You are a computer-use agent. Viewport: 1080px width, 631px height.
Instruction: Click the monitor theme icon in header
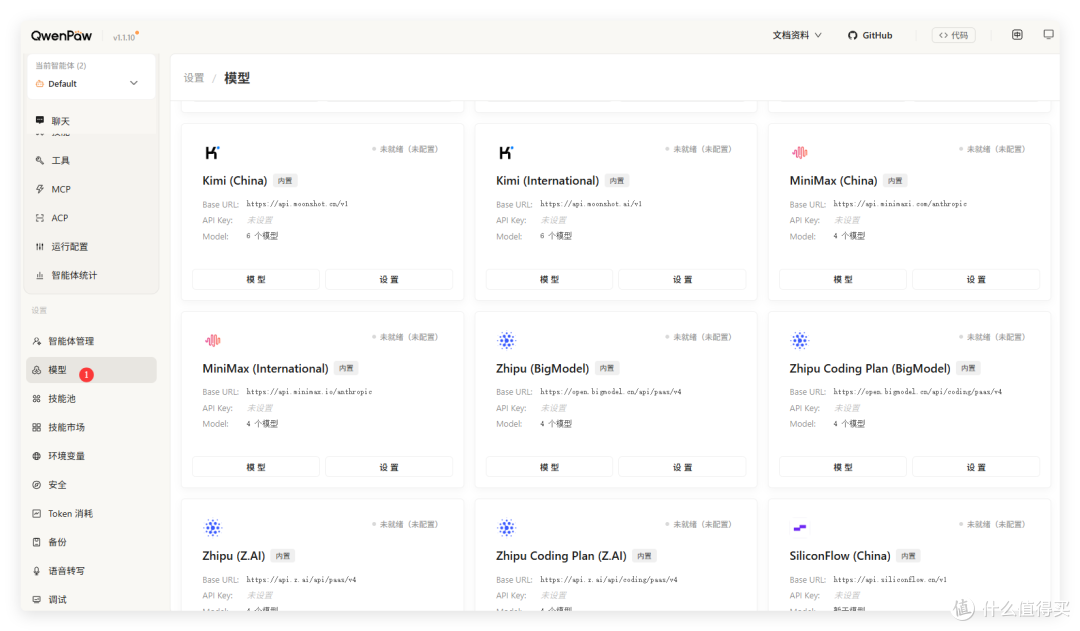pyautogui.click(x=1048, y=34)
